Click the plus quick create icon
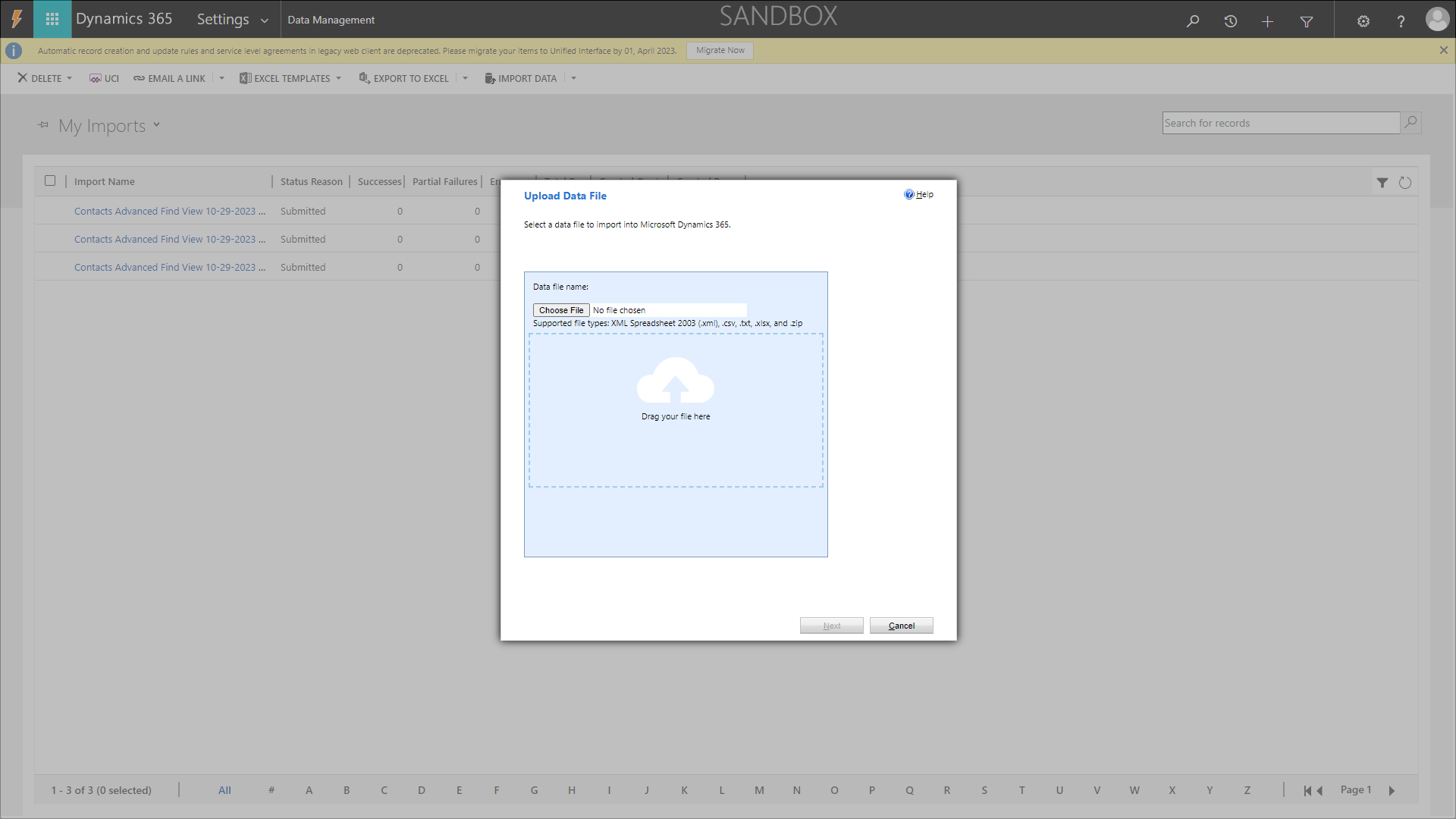 point(1267,20)
